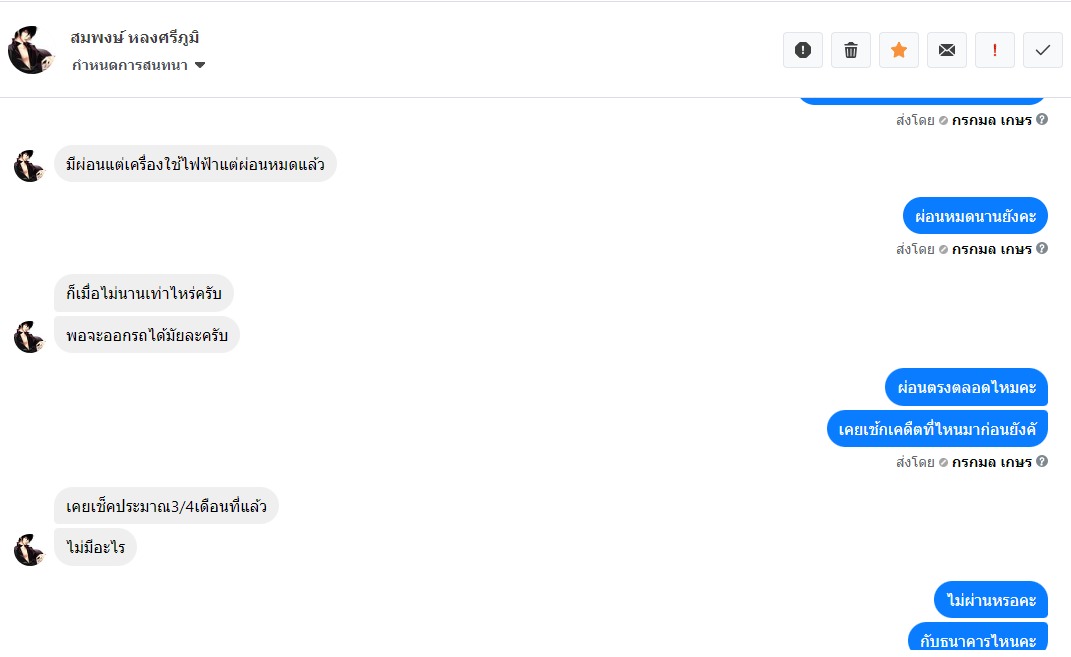The width and height of the screenshot is (1071, 657).
Task: Open customer name สมพงษ์ หลงศรีภูมิ in the header
Action: (135, 37)
